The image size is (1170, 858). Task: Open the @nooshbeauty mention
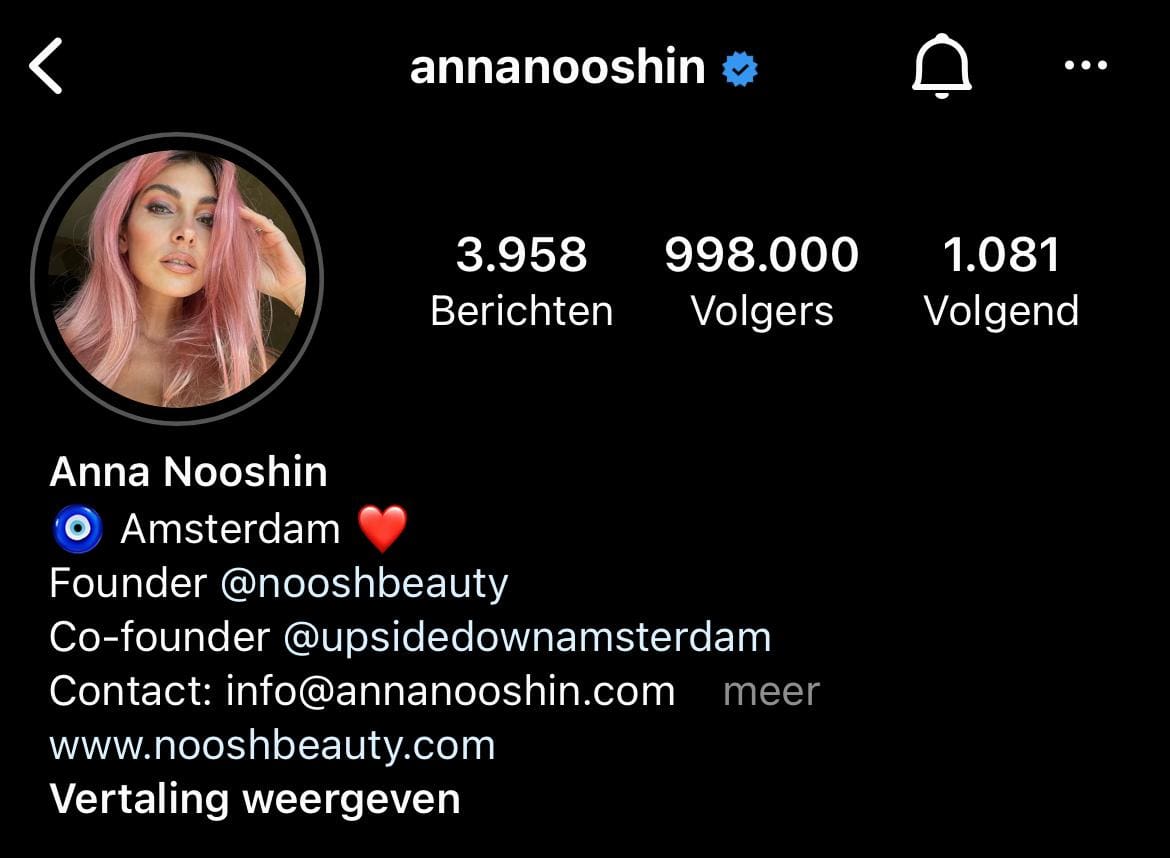[364, 583]
